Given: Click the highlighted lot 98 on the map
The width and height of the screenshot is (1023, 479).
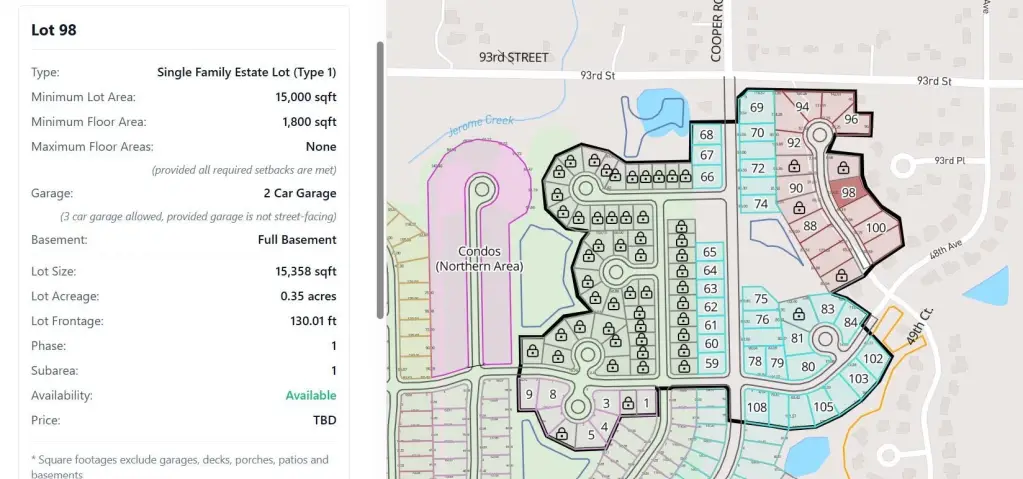Looking at the screenshot, I should tap(848, 193).
